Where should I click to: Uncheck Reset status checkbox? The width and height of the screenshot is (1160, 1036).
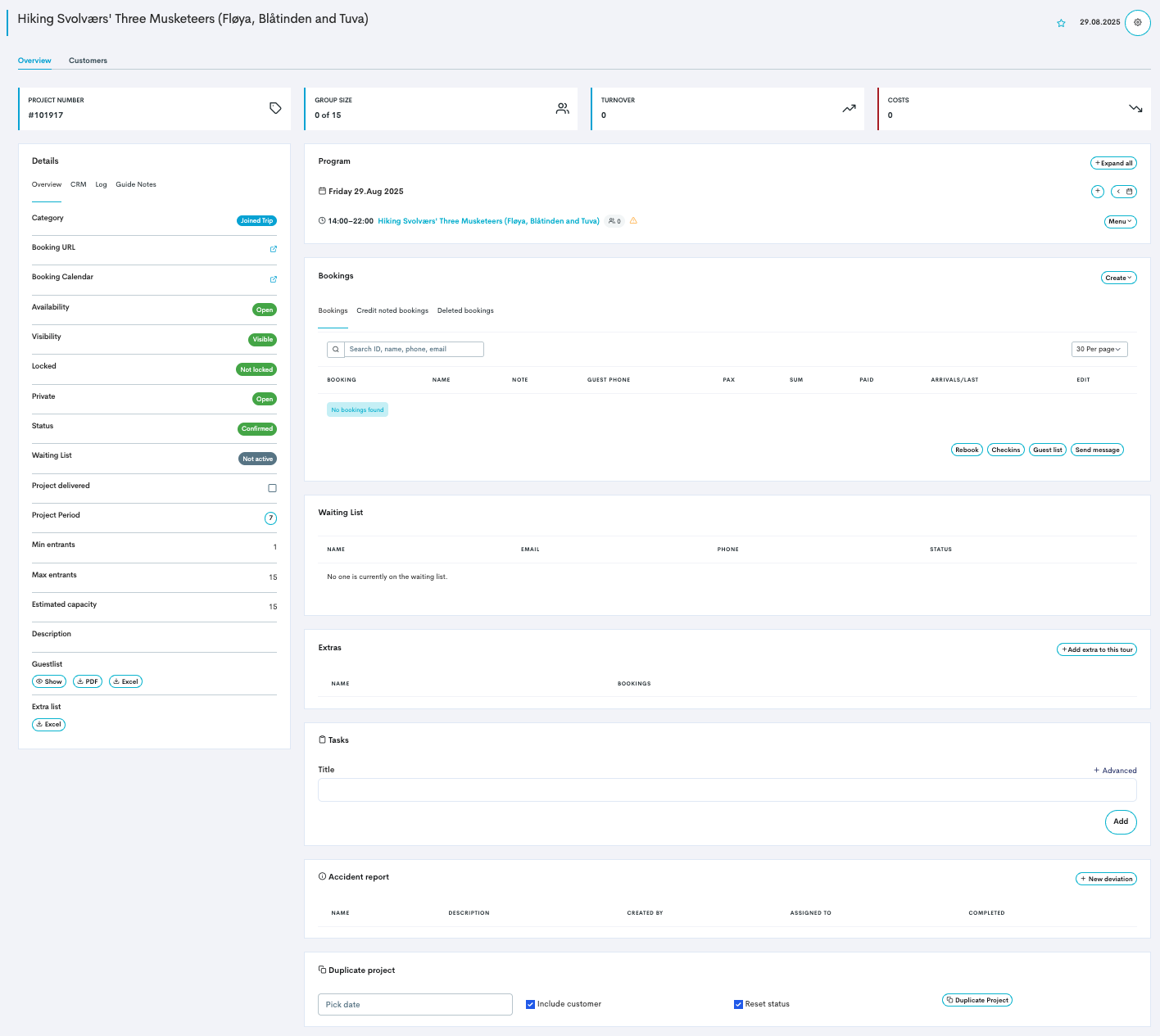pos(738,1004)
